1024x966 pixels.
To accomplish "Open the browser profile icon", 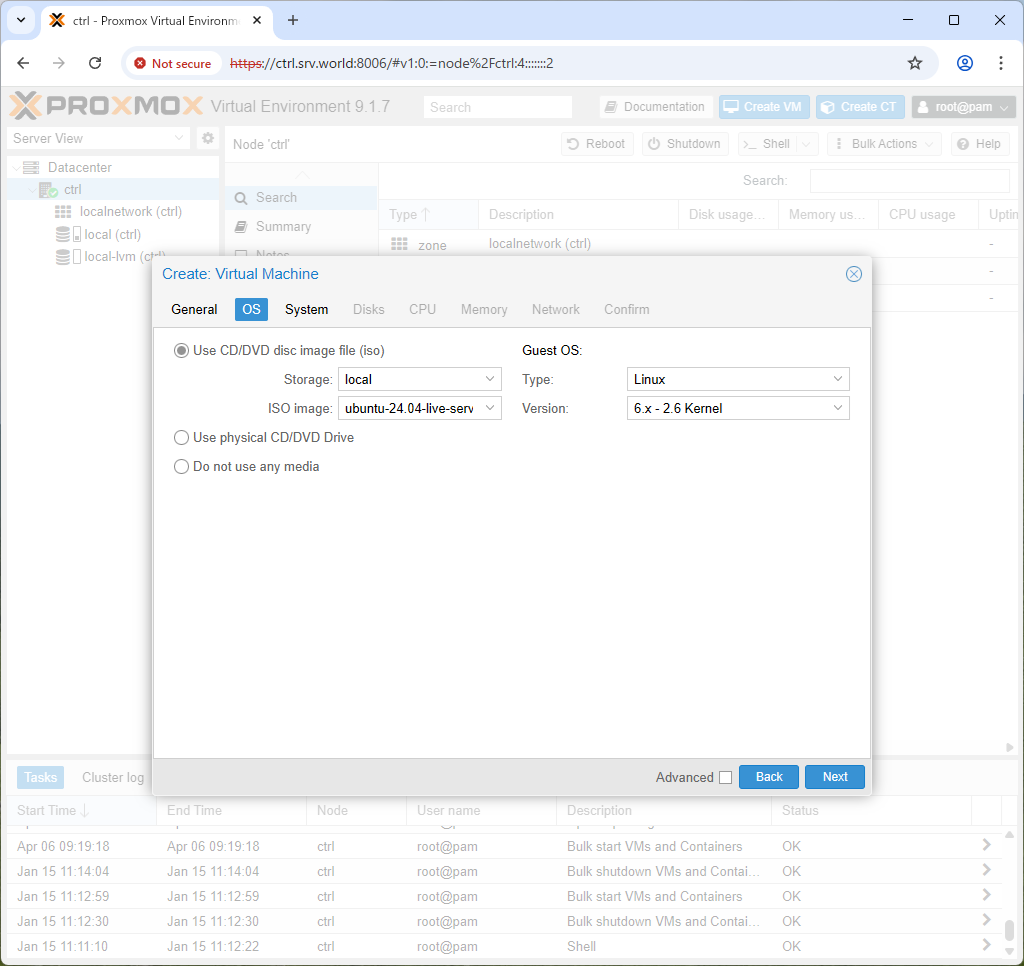I will [x=965, y=63].
